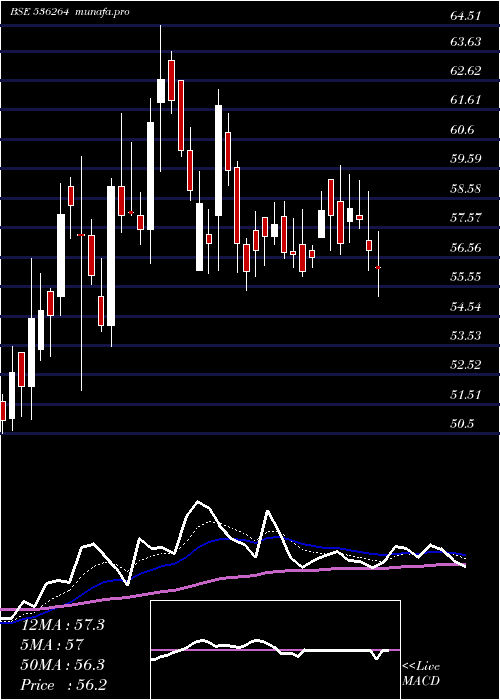
Task: Click the <<Live MACD label
Action: point(421,674)
